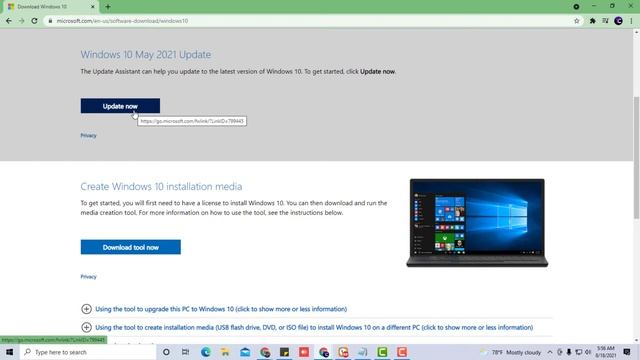
Task: Click the Download tool now button
Action: [x=131, y=247]
